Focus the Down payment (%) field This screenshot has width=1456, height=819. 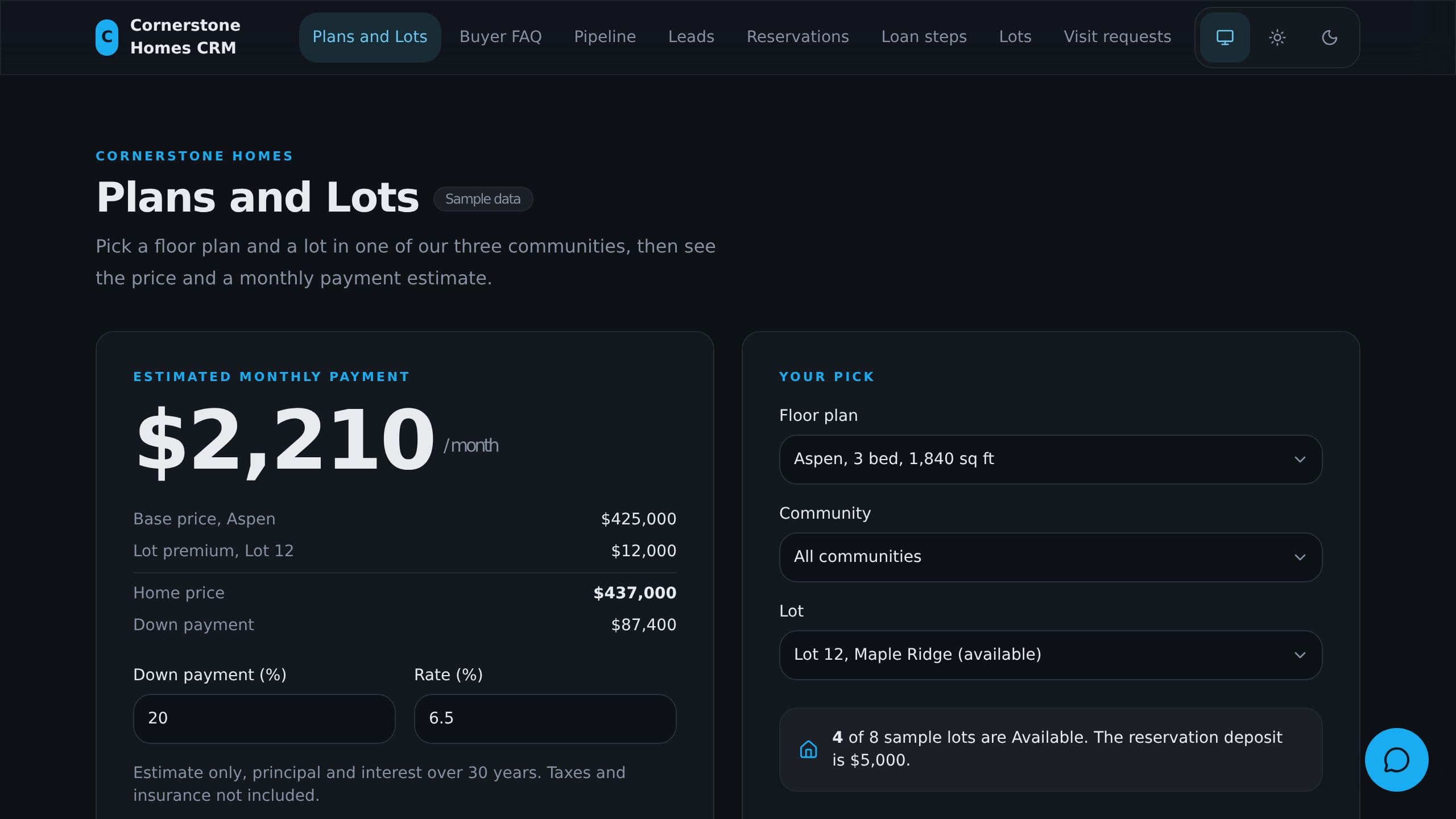tap(264, 718)
